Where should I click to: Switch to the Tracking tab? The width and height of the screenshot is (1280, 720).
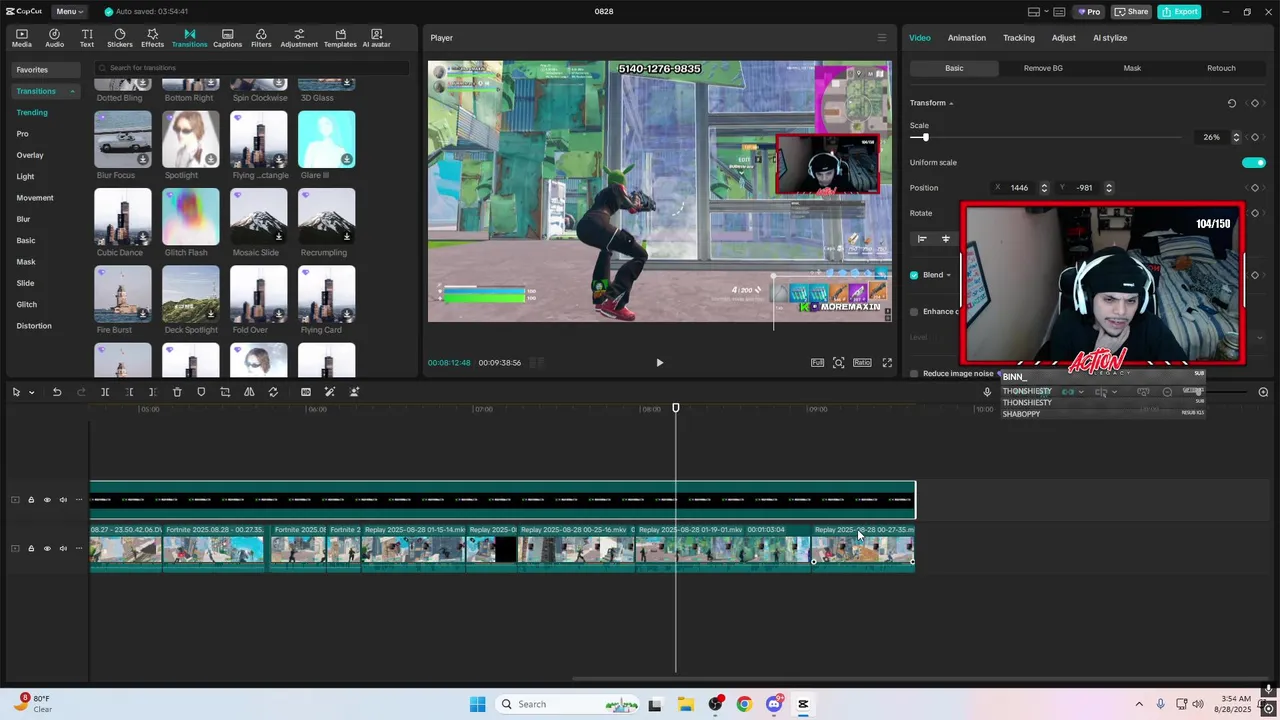point(1019,38)
